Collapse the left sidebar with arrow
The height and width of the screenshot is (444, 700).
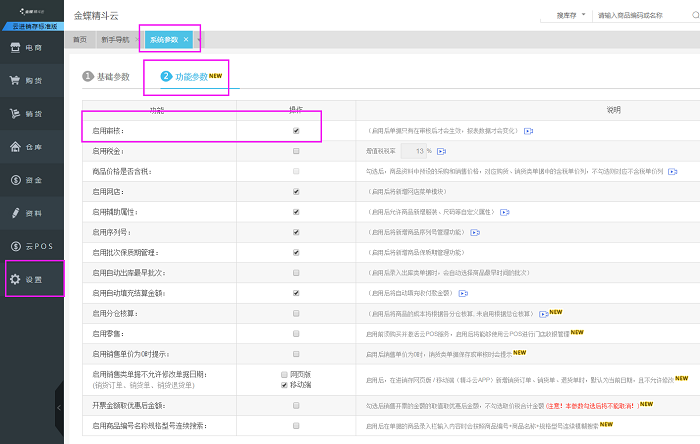coord(58,408)
